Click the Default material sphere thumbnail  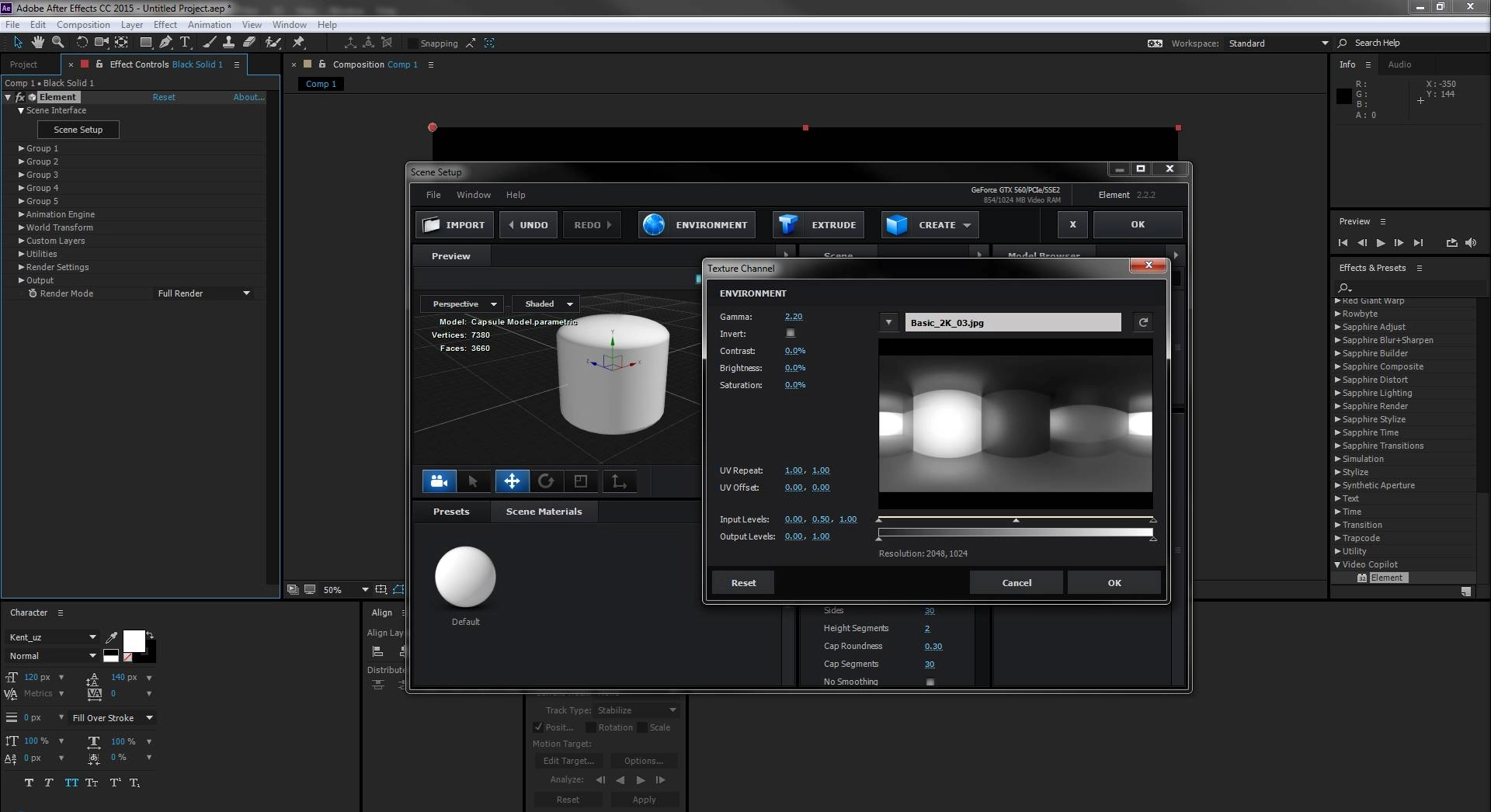tap(465, 577)
